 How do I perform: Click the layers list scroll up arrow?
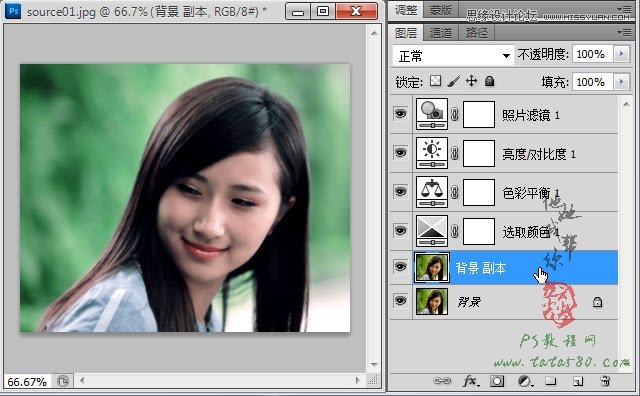pos(626,105)
